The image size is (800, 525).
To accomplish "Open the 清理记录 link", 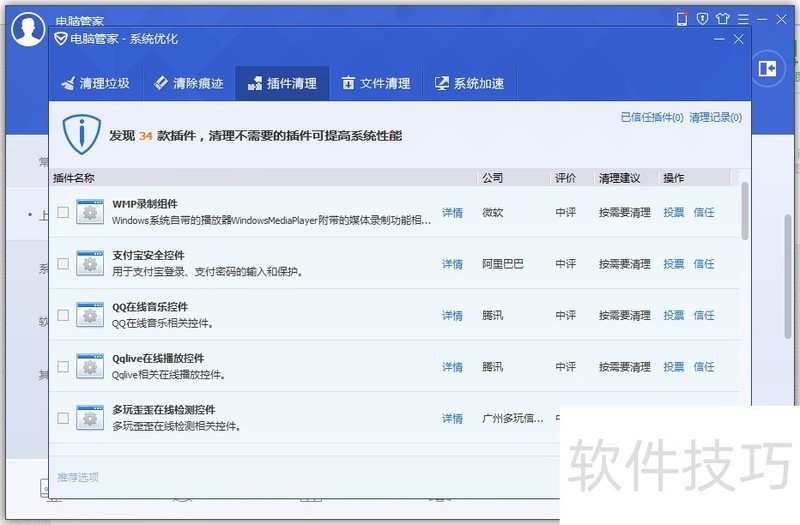I will [x=715, y=118].
